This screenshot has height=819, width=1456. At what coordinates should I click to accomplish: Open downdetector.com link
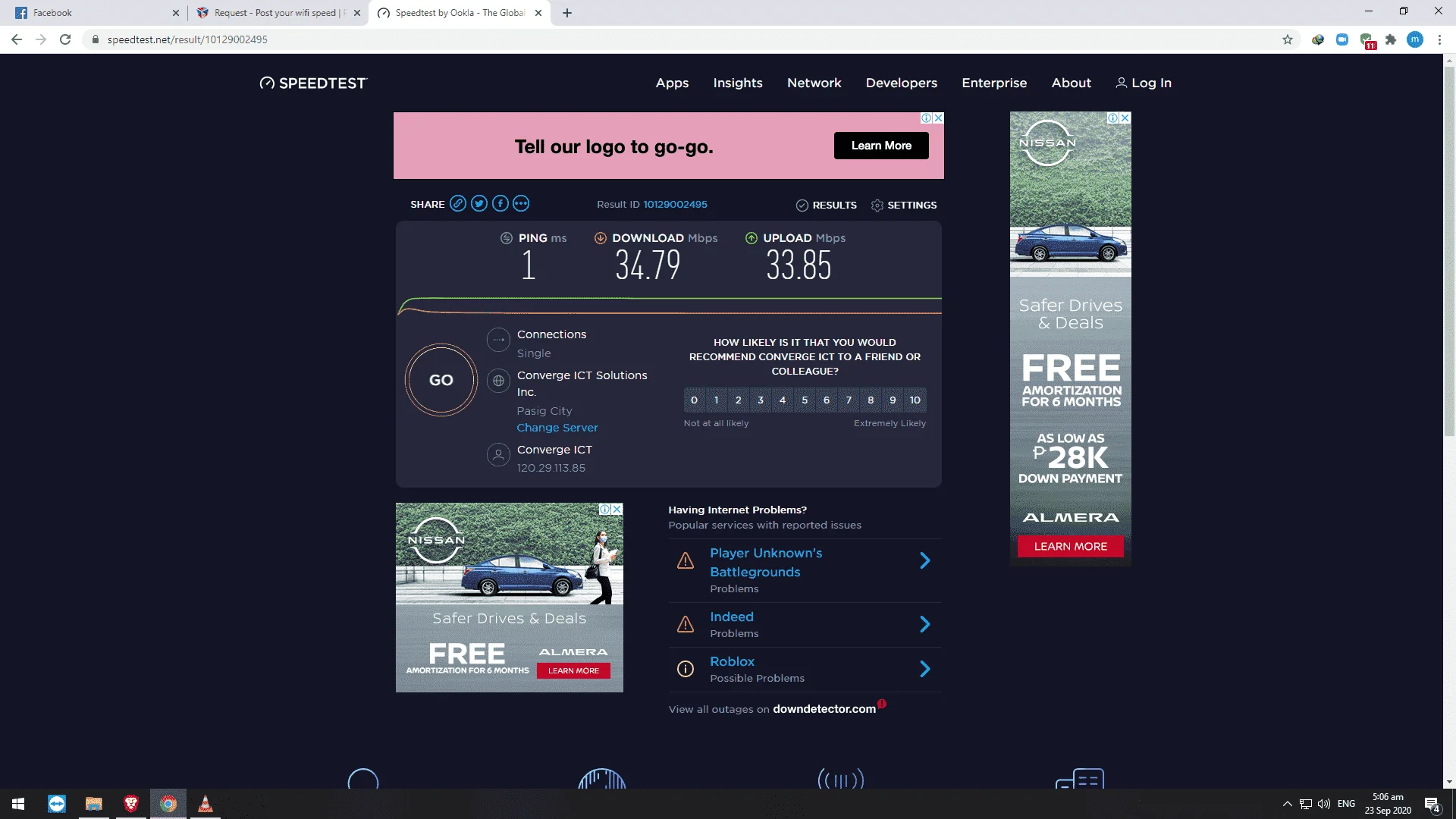click(824, 709)
